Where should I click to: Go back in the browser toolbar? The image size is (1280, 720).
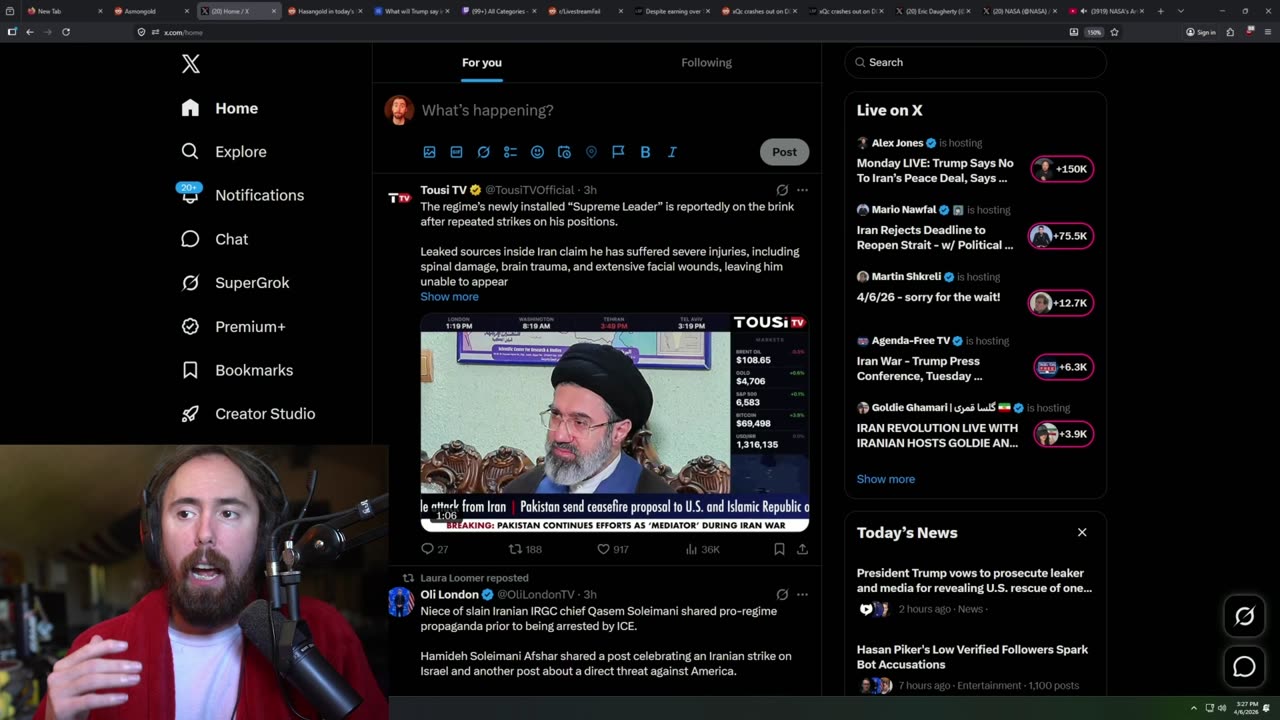(x=30, y=32)
